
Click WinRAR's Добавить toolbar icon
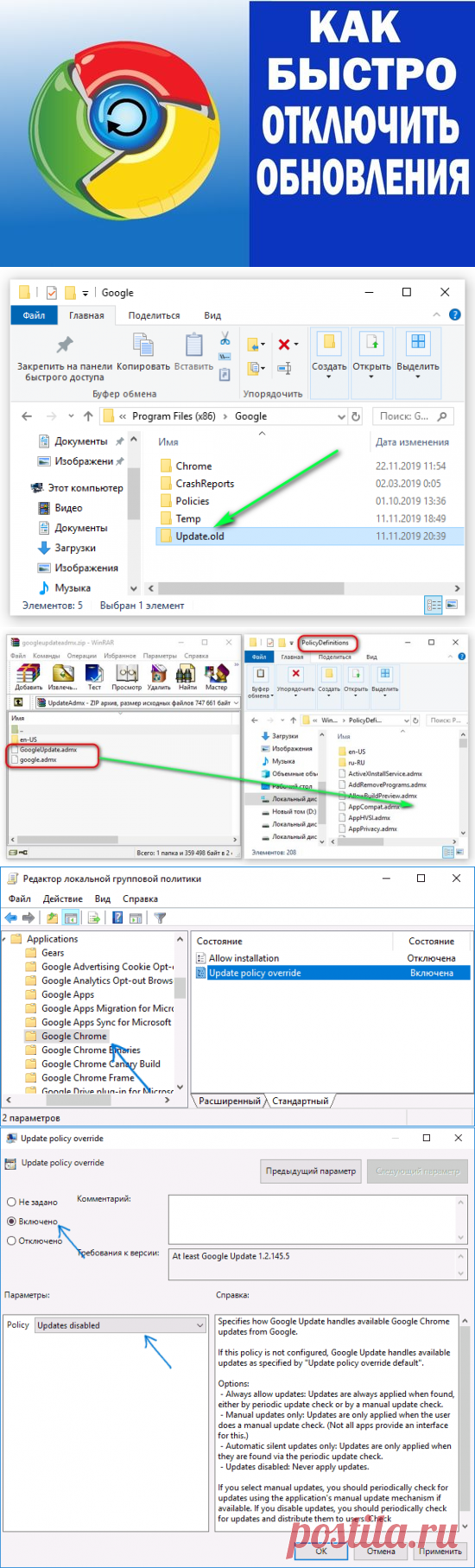28,673
